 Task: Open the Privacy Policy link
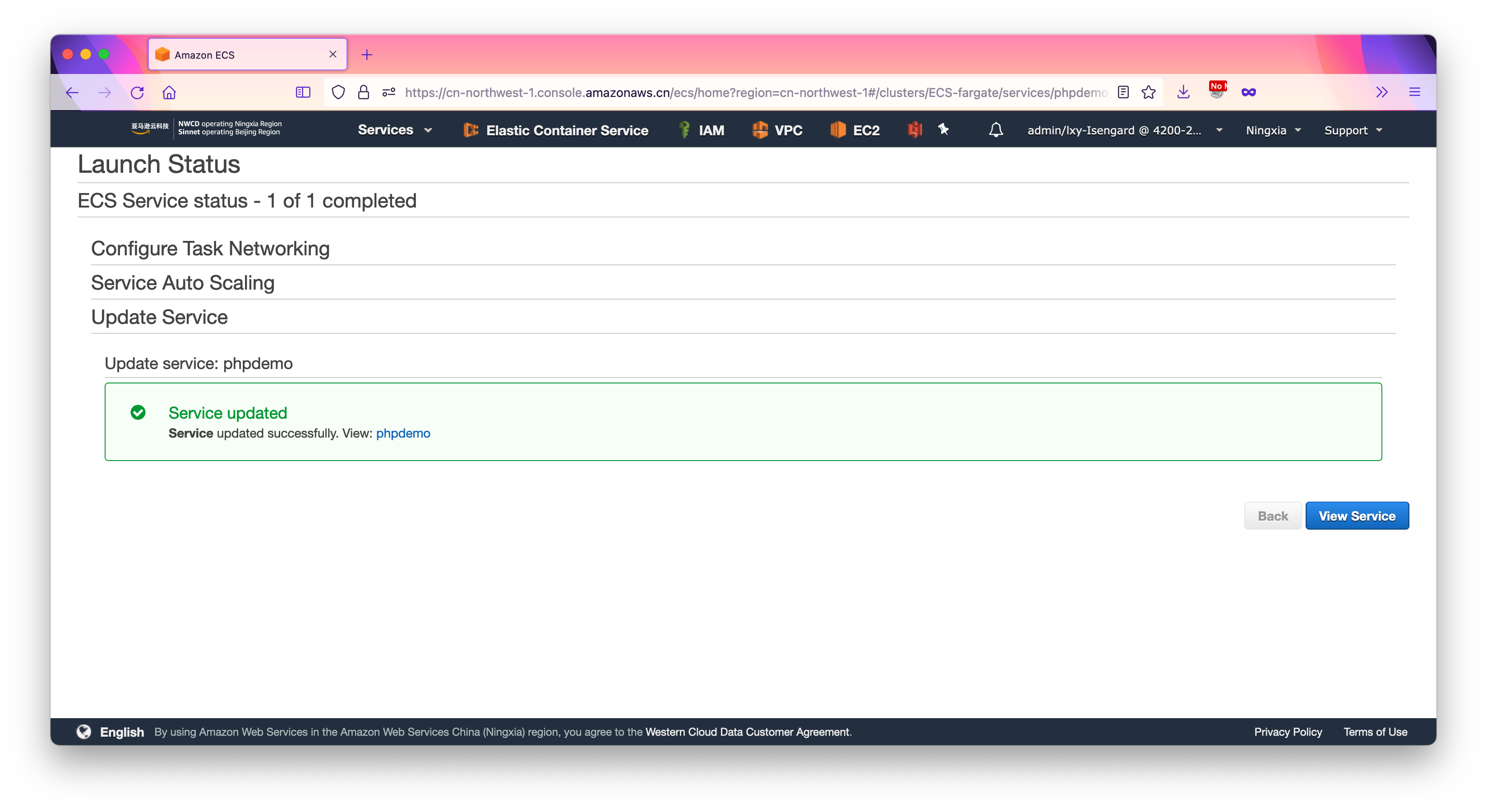pyautogui.click(x=1288, y=732)
